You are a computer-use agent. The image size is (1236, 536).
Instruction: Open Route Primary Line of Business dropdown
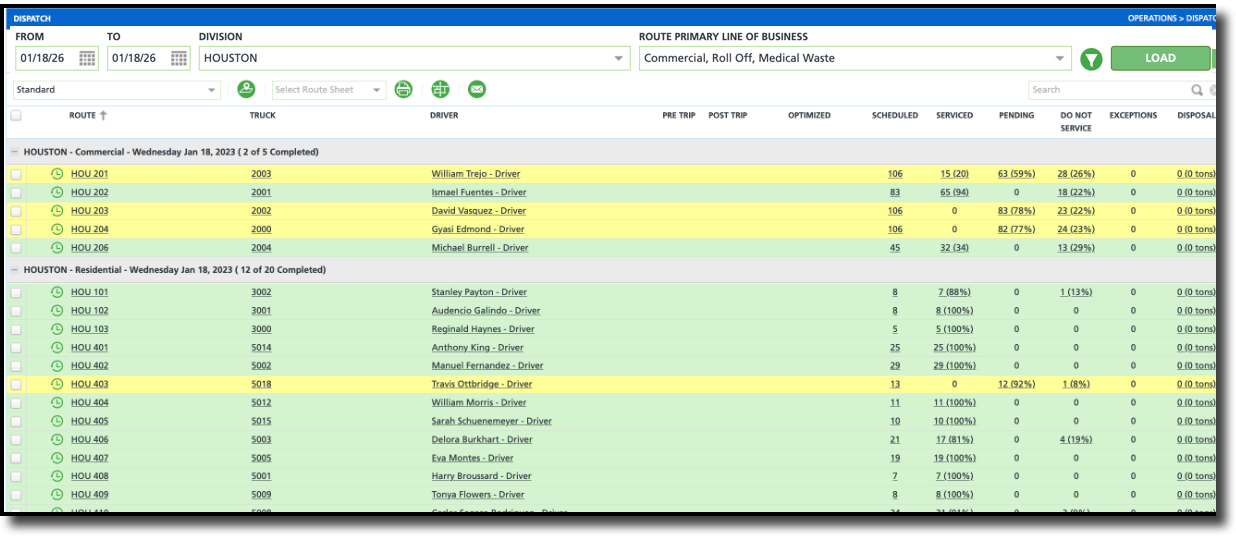click(855, 58)
